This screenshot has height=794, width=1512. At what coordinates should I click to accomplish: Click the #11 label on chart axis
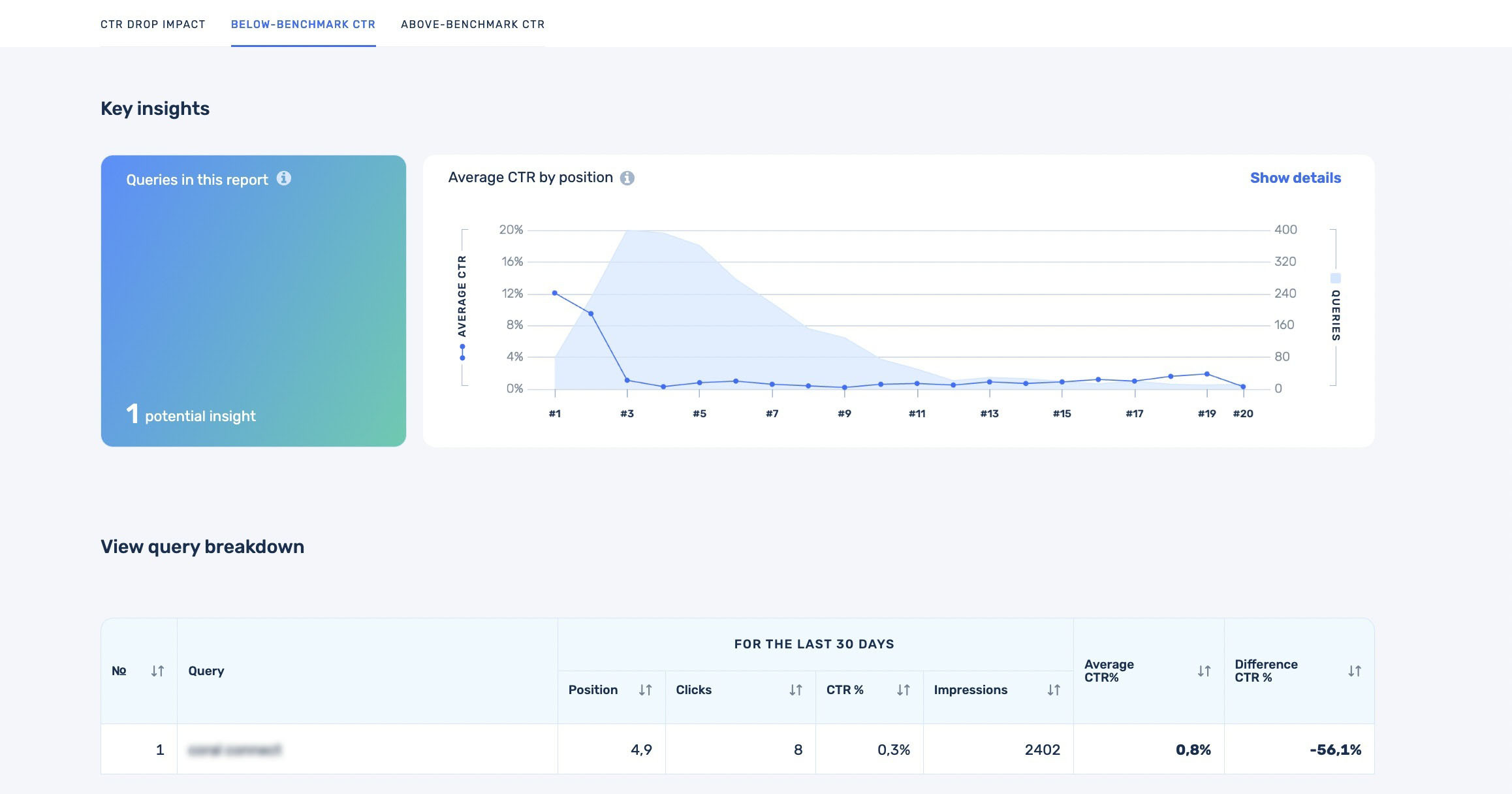point(917,413)
